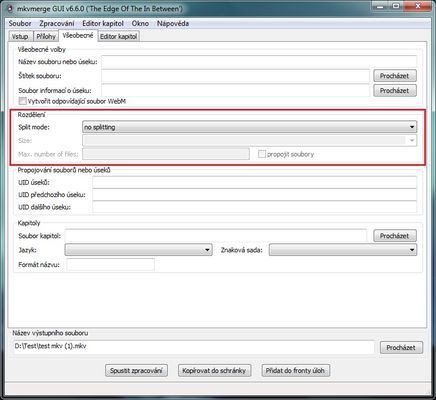Click the Přidat do fronty úloh button
The height and width of the screenshot is (400, 436).
295,370
